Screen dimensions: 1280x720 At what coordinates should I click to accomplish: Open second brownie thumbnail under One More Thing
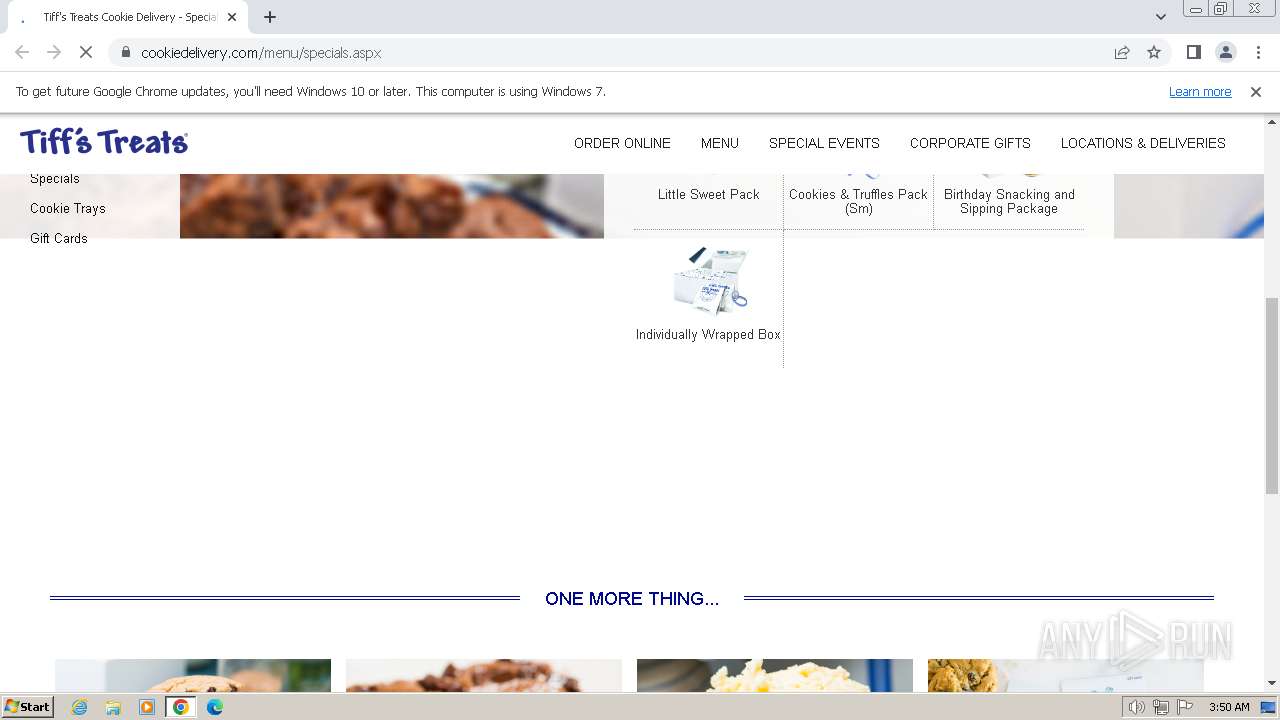(x=484, y=675)
